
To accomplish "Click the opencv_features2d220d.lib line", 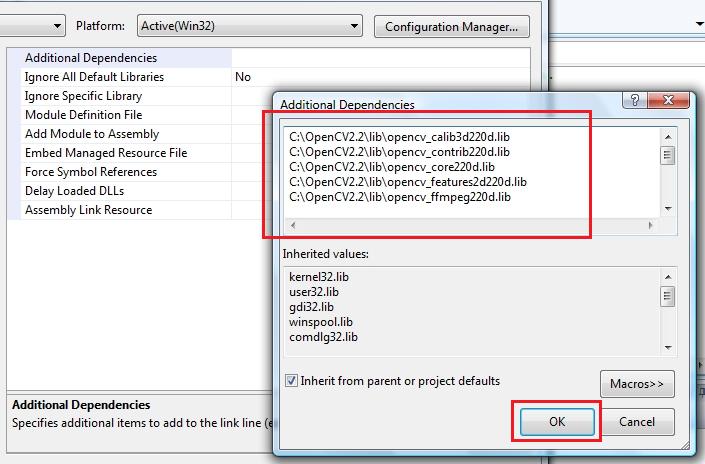I will [408, 182].
